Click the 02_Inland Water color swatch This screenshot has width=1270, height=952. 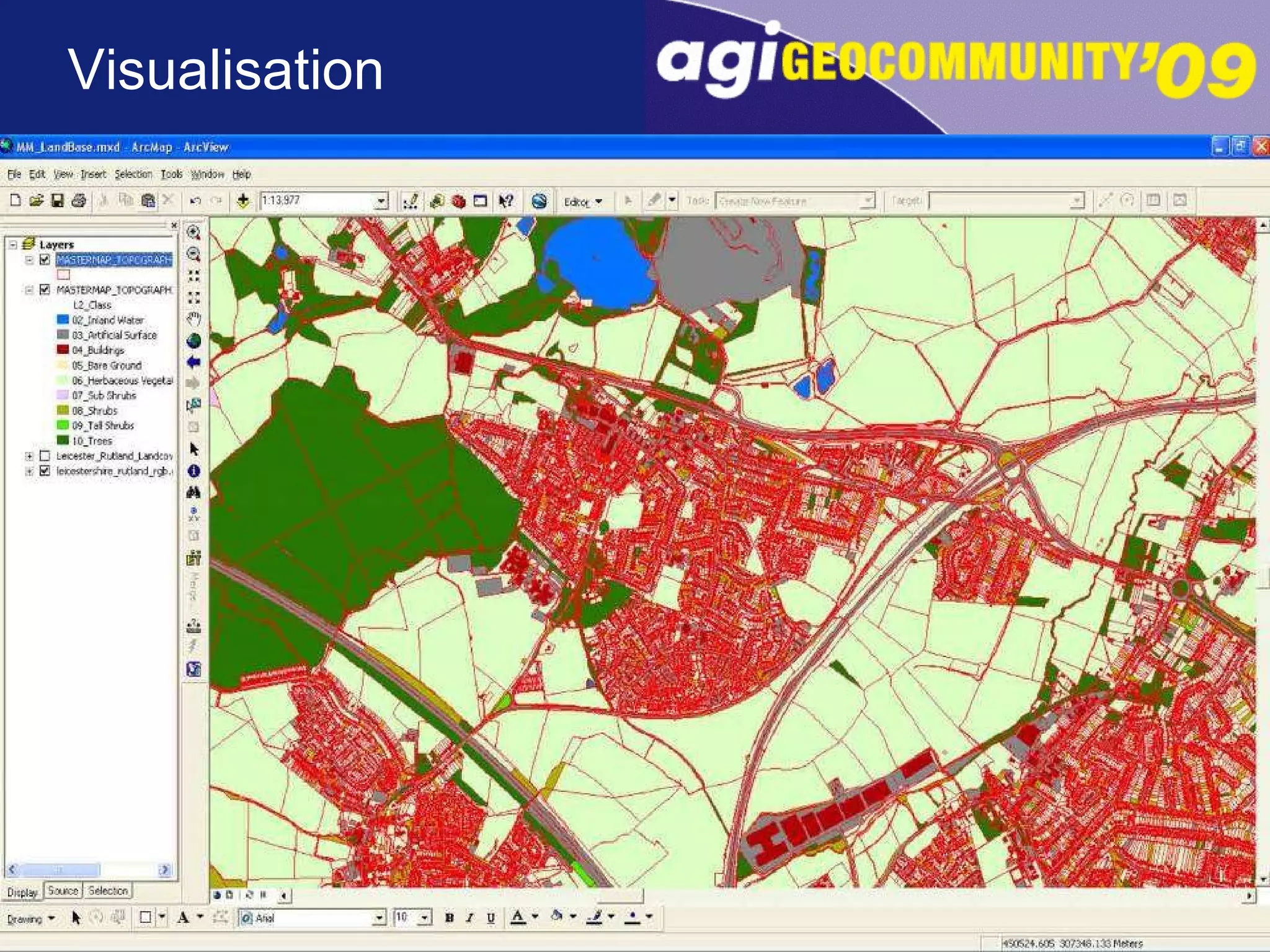[63, 320]
